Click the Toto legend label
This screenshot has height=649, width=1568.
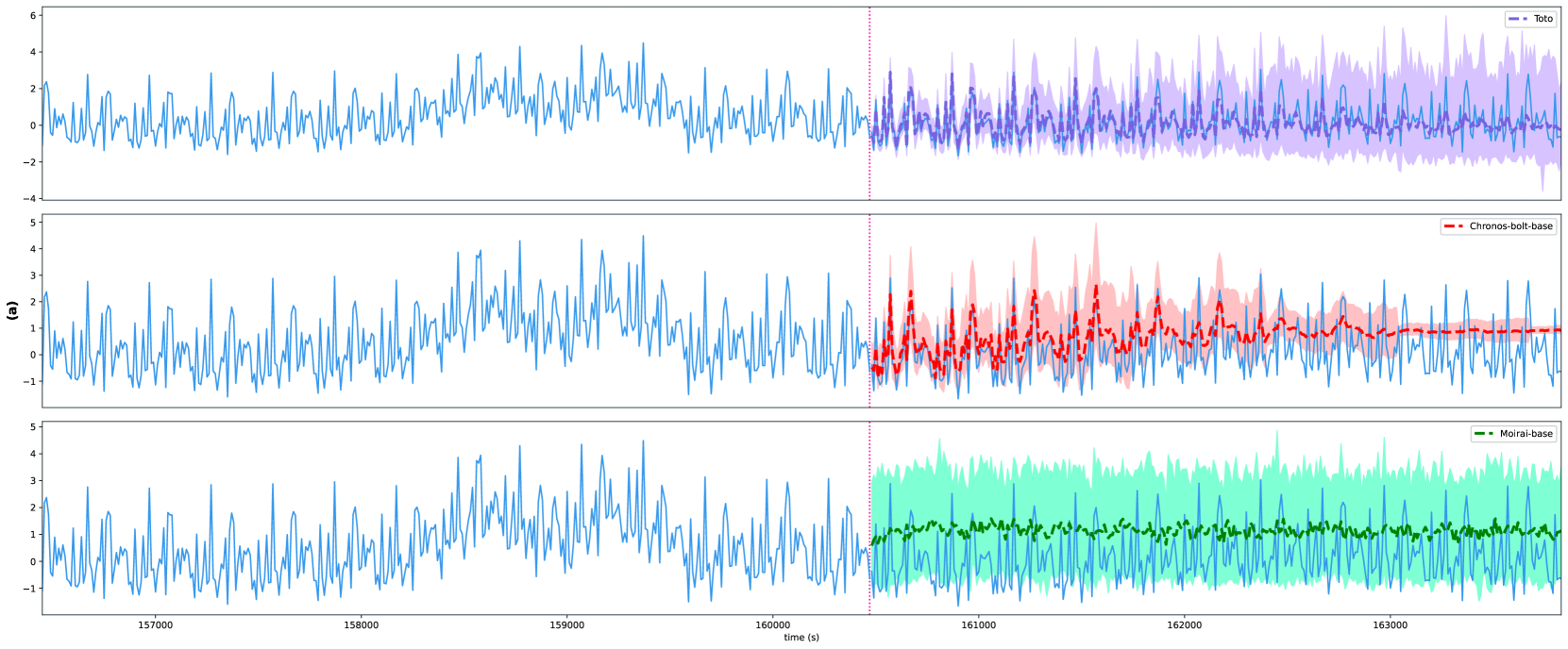point(1543,19)
